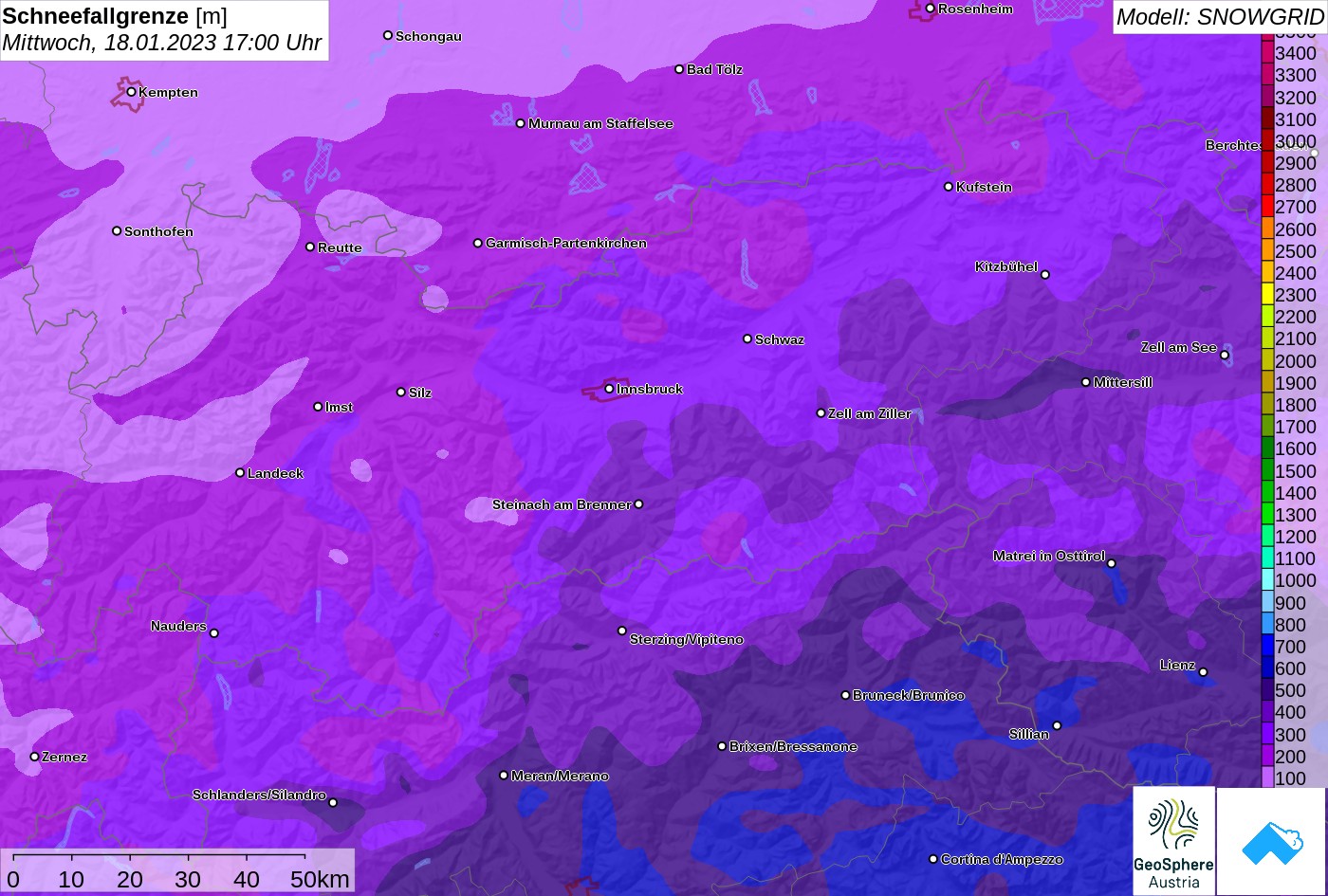1328x896 pixels.
Task: Pick the Kufstein marker dot
Action: tap(948, 187)
